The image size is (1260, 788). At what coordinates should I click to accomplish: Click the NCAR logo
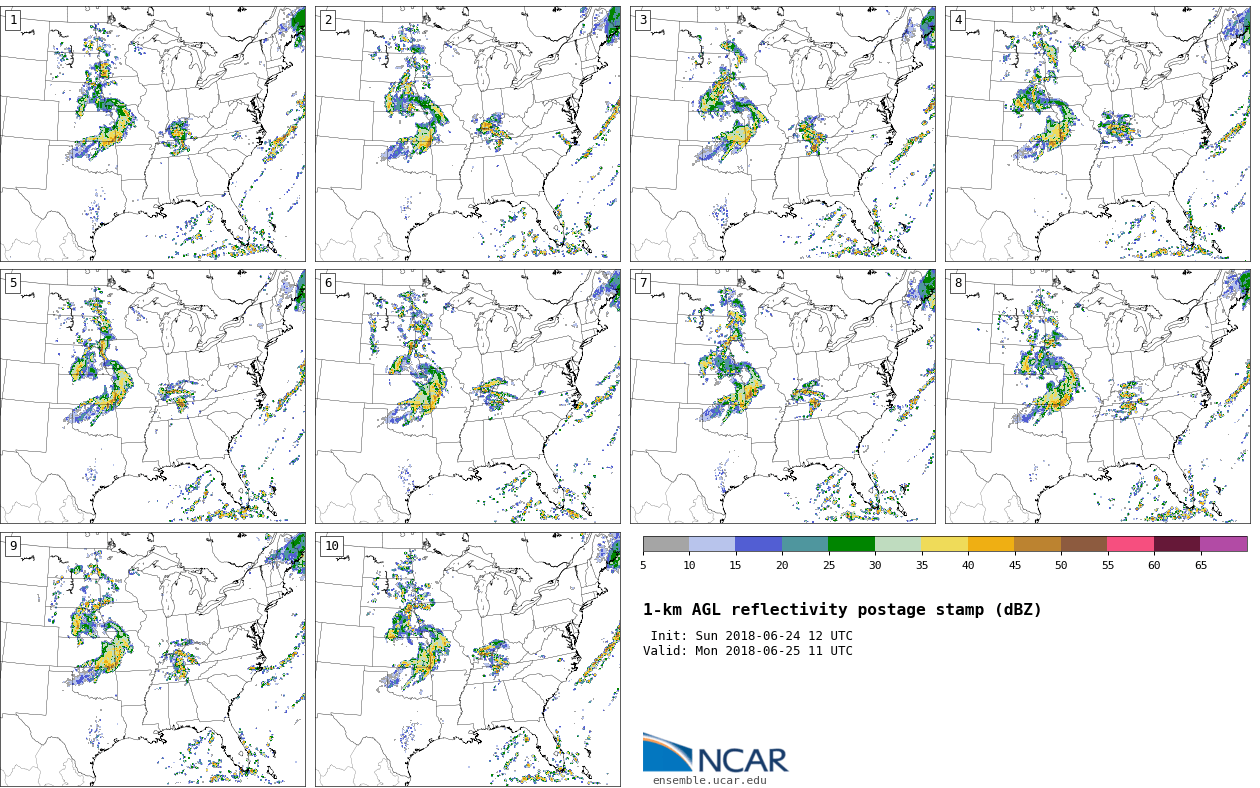tap(715, 754)
